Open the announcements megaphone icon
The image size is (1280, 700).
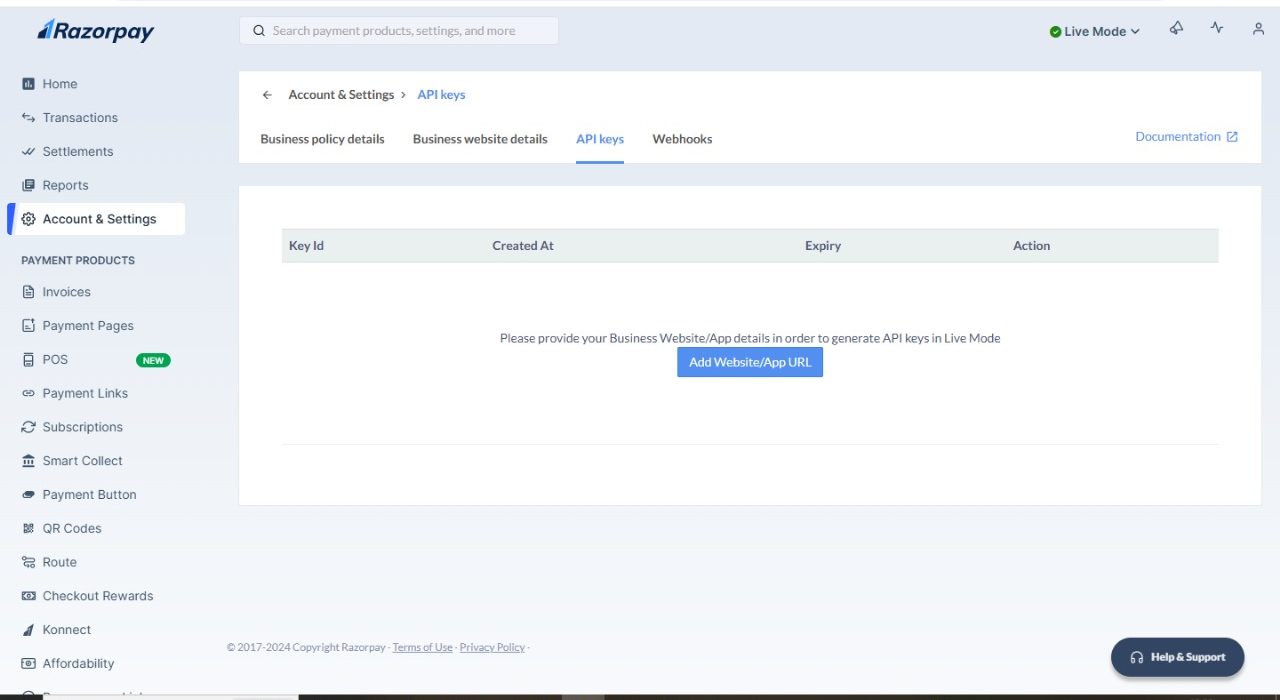point(1176,29)
